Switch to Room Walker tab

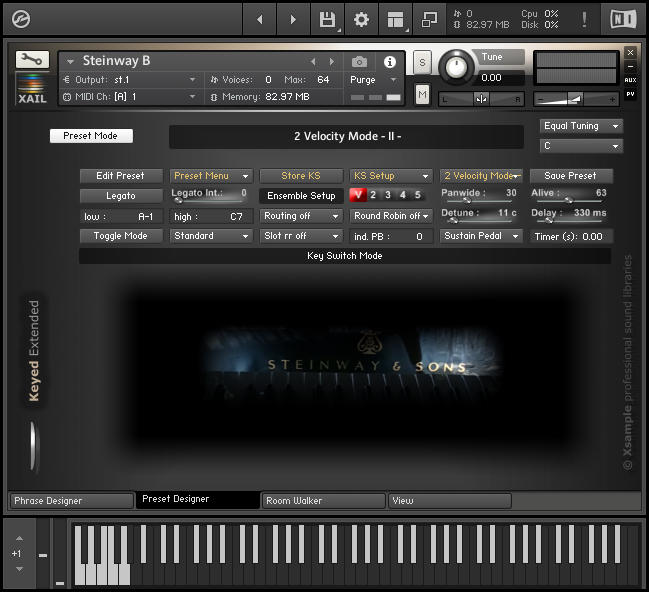click(x=324, y=501)
